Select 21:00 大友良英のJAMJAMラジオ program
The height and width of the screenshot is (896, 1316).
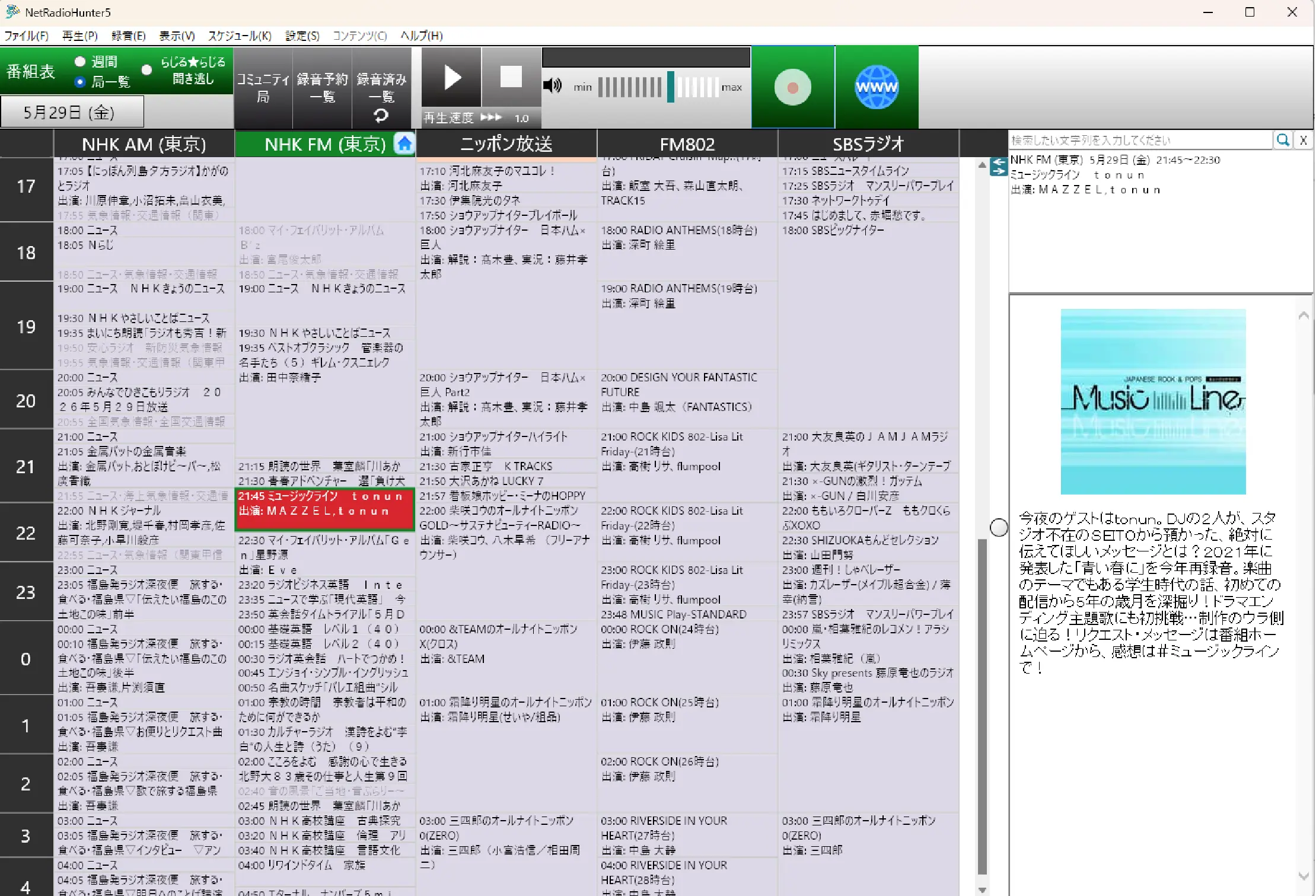(x=868, y=451)
